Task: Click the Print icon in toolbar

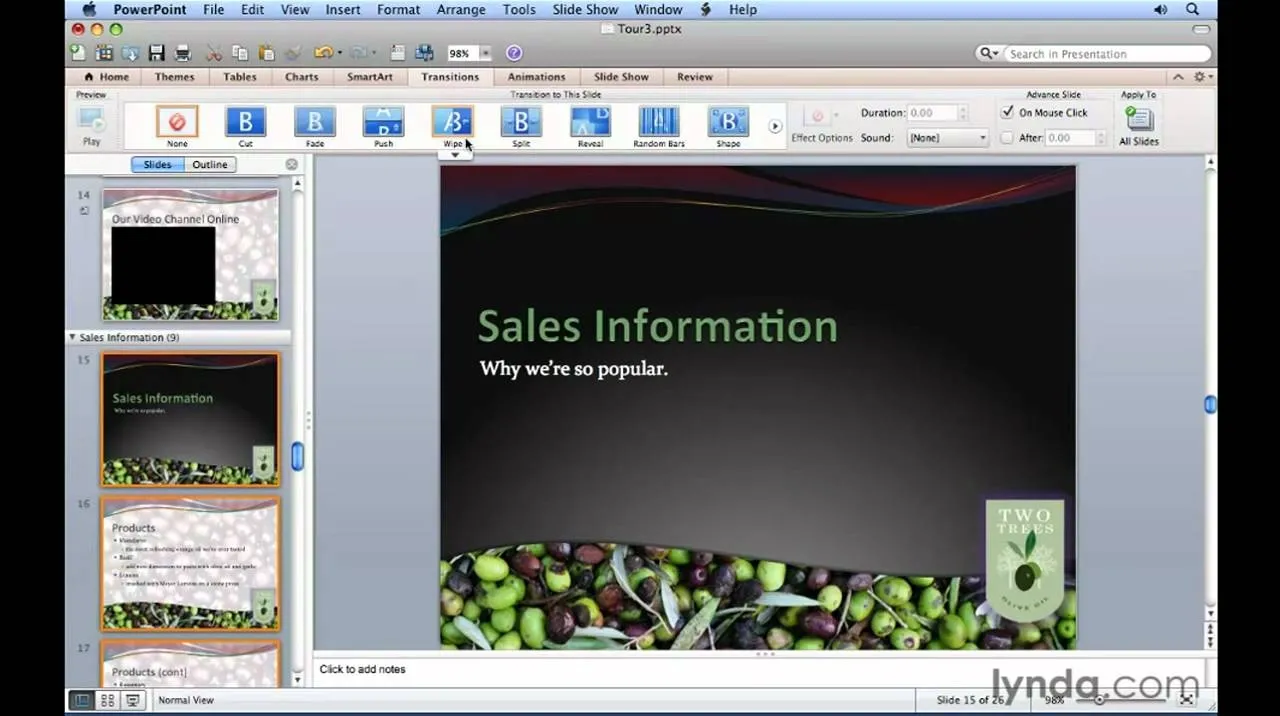Action: click(x=182, y=53)
